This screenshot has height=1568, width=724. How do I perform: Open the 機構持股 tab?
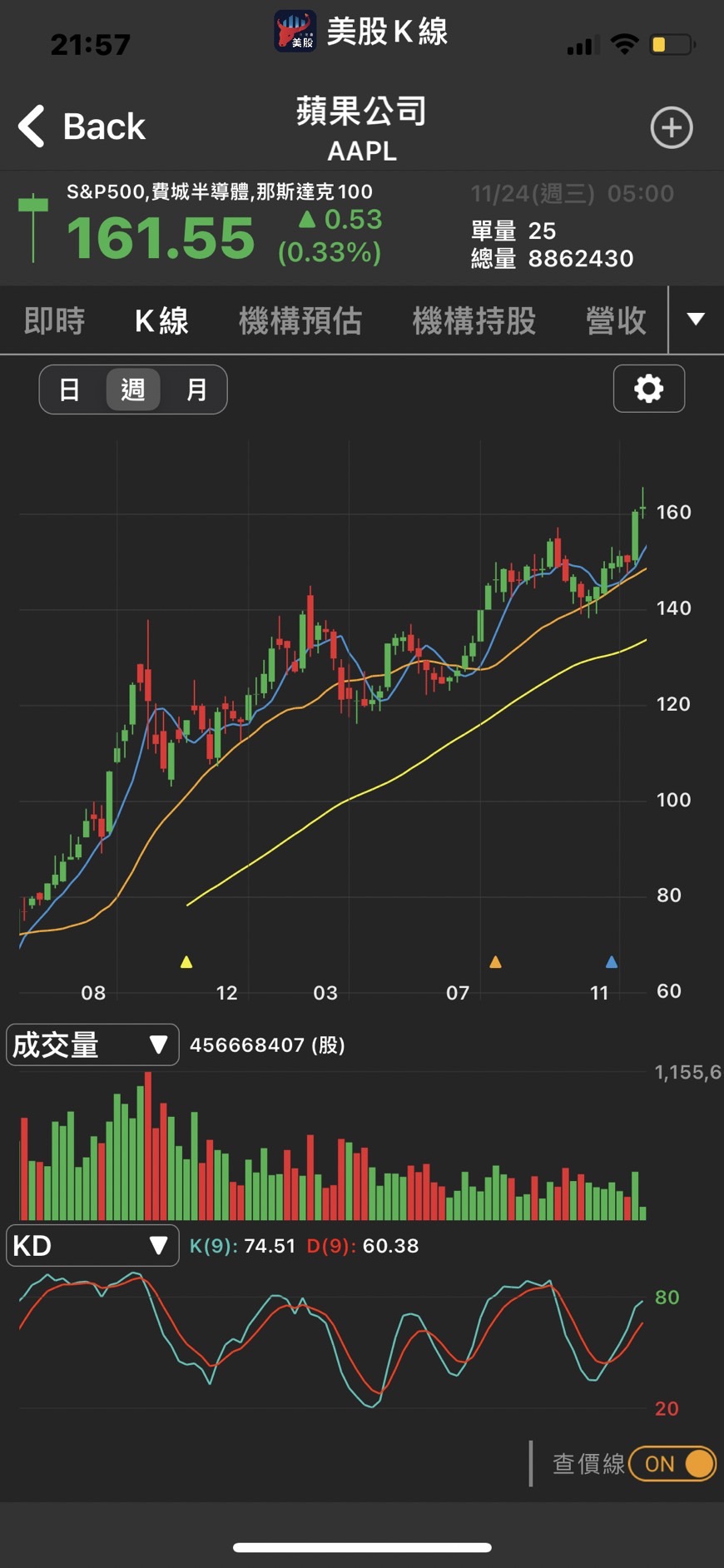pyautogui.click(x=474, y=320)
